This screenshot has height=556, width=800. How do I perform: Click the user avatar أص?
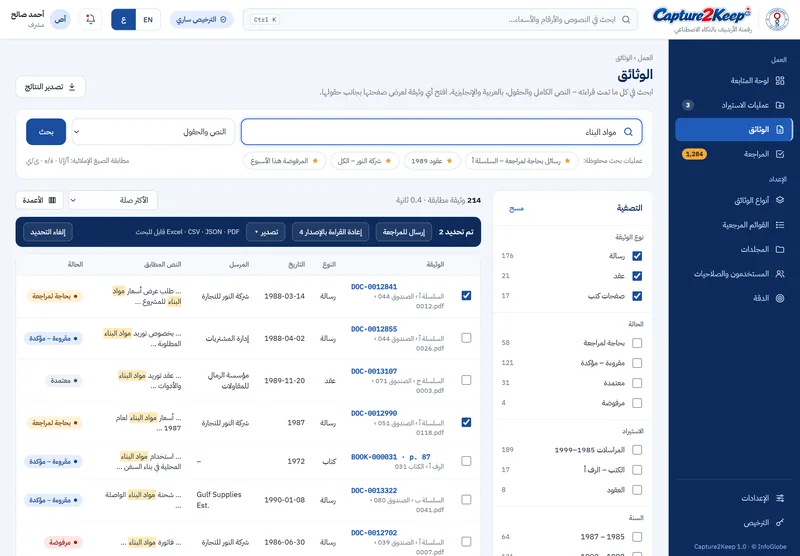60,19
